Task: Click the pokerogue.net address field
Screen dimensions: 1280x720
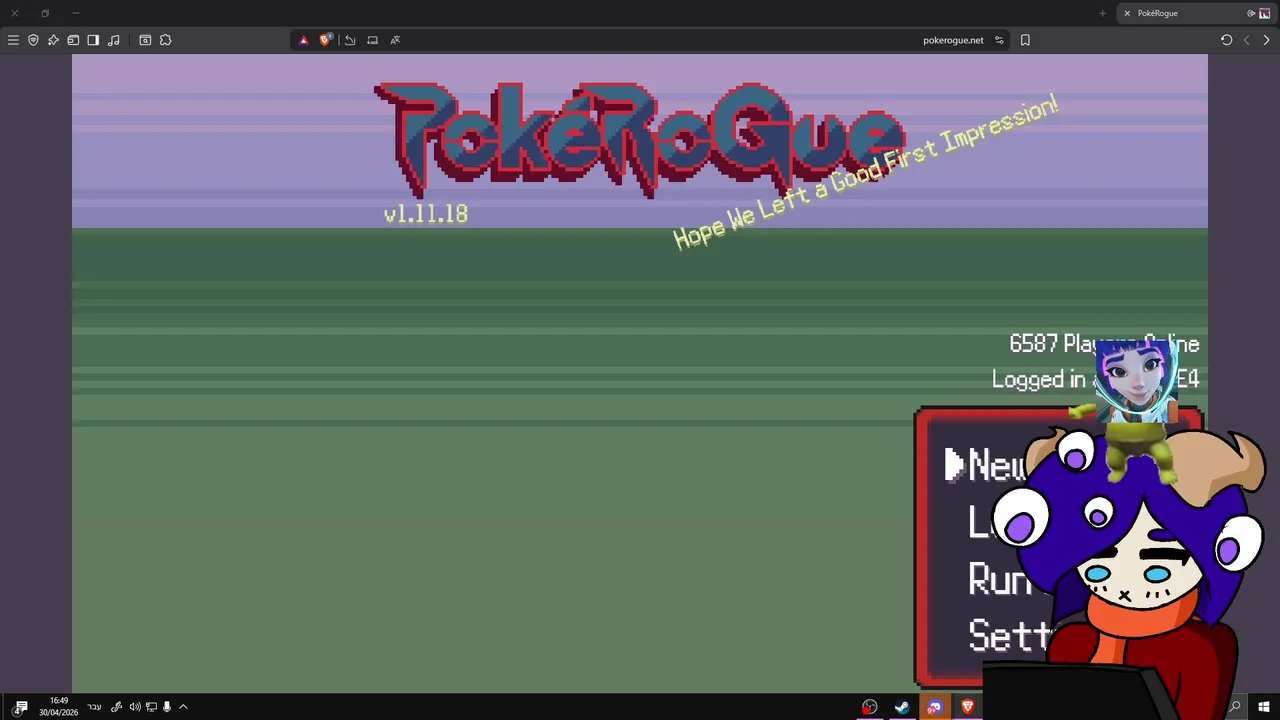Action: 953,40
